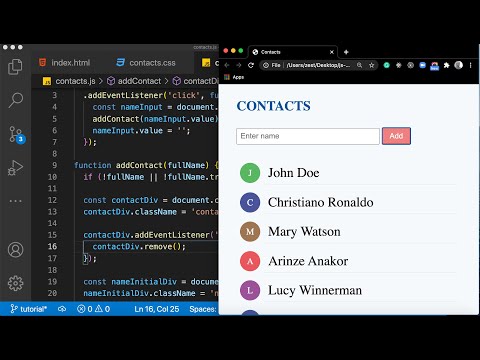Click the addContact breadcrumb item
Viewport: 480px width, 360px height.
(134, 81)
